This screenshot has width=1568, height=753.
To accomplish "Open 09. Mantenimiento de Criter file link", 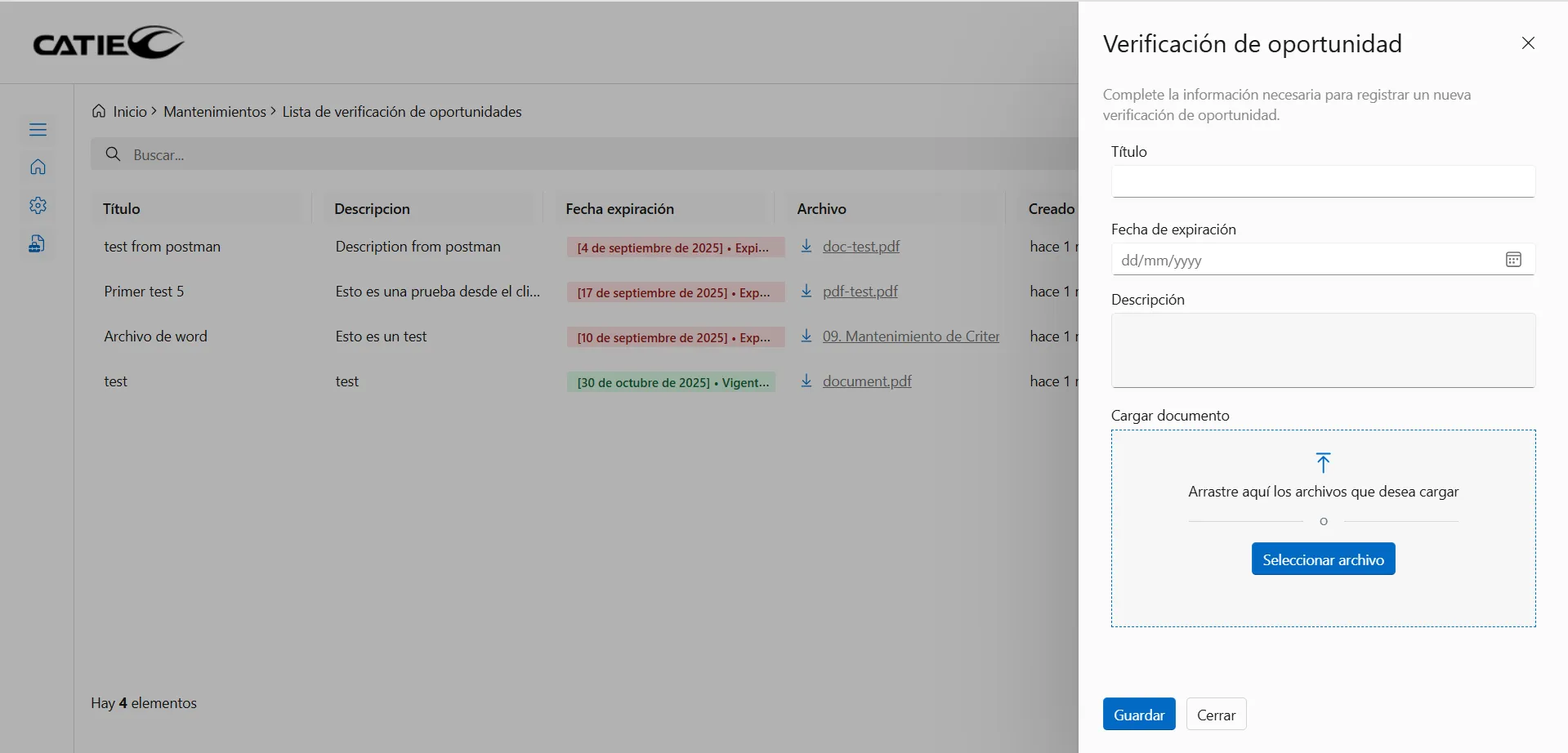I will [910, 336].
